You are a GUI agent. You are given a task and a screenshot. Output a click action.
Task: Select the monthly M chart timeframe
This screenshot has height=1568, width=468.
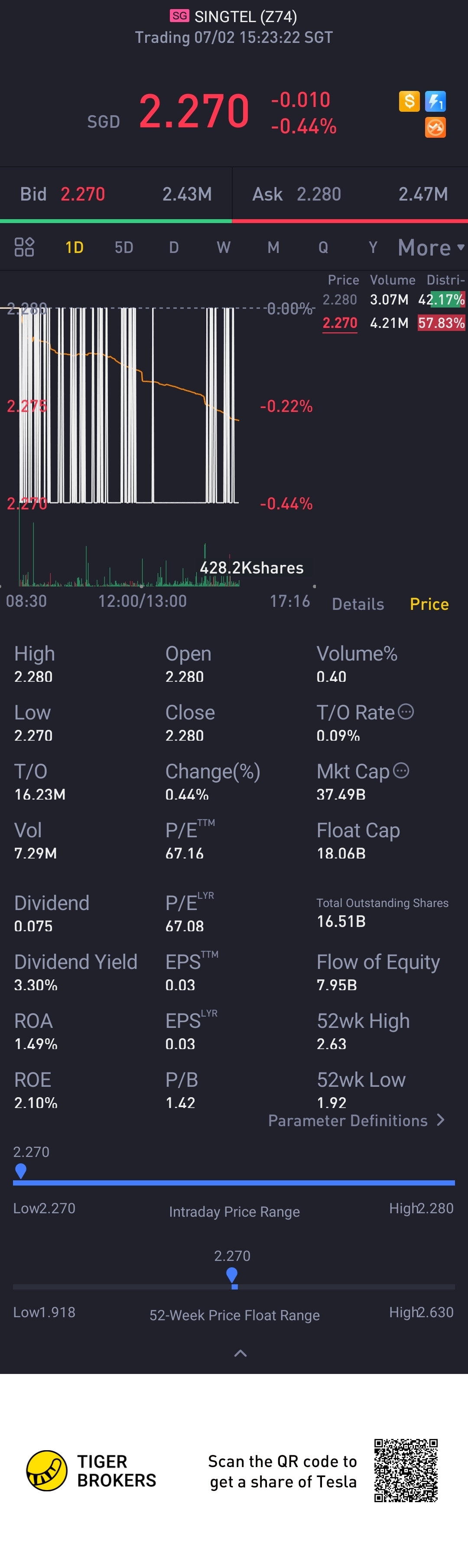(273, 248)
